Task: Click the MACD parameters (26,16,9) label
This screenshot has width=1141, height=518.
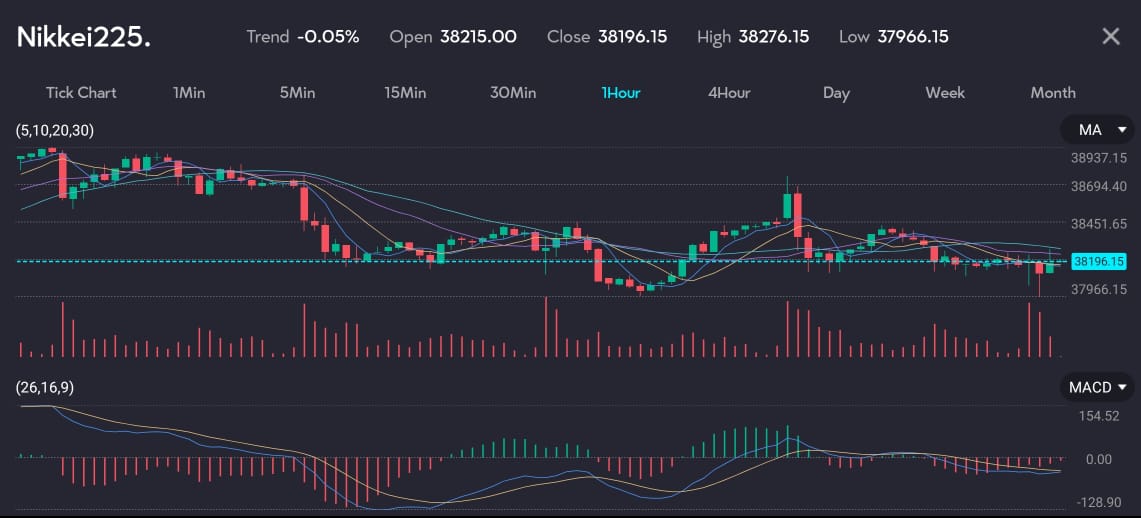Action: [x=45, y=387]
